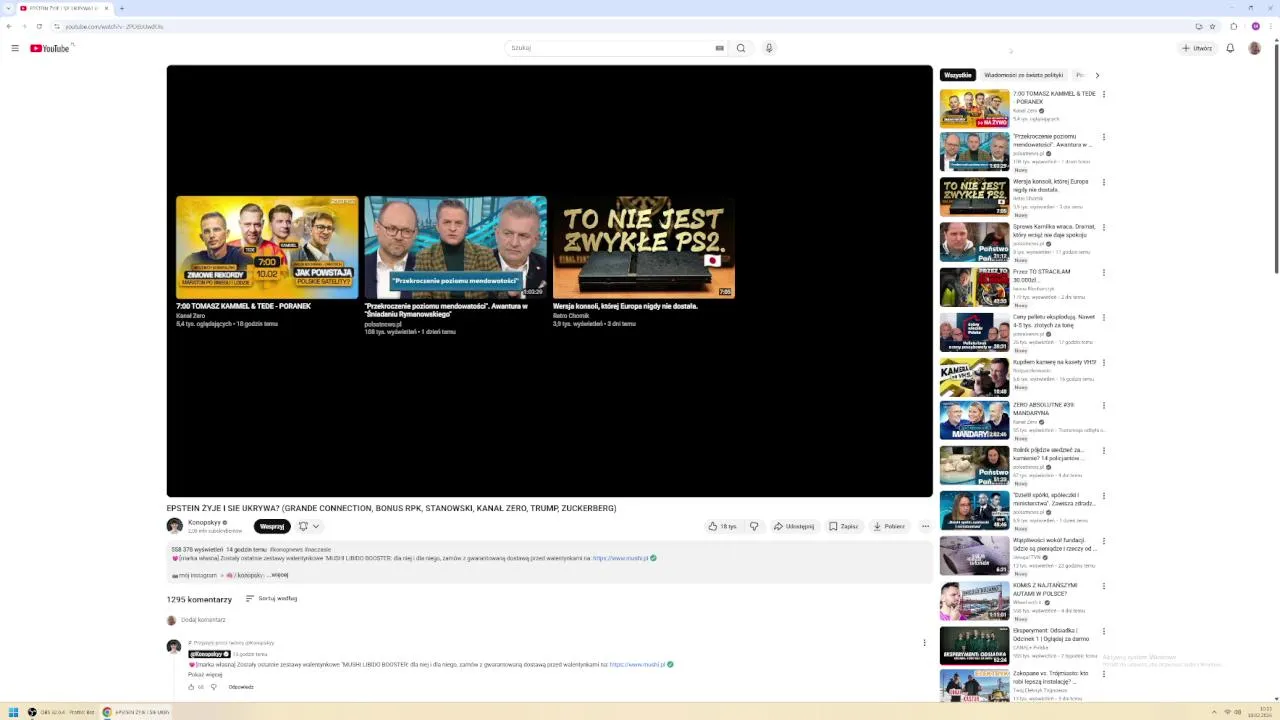Image resolution: width=1280 pixels, height=720 pixels.
Task: Reload page with browser refresh button
Action: click(39, 26)
